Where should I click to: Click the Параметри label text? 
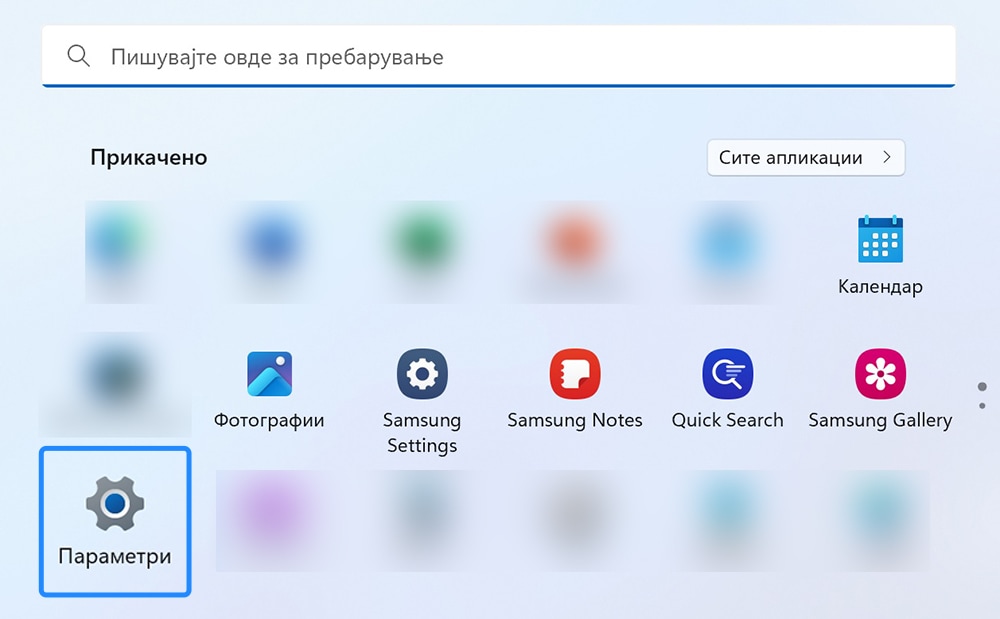(115, 557)
